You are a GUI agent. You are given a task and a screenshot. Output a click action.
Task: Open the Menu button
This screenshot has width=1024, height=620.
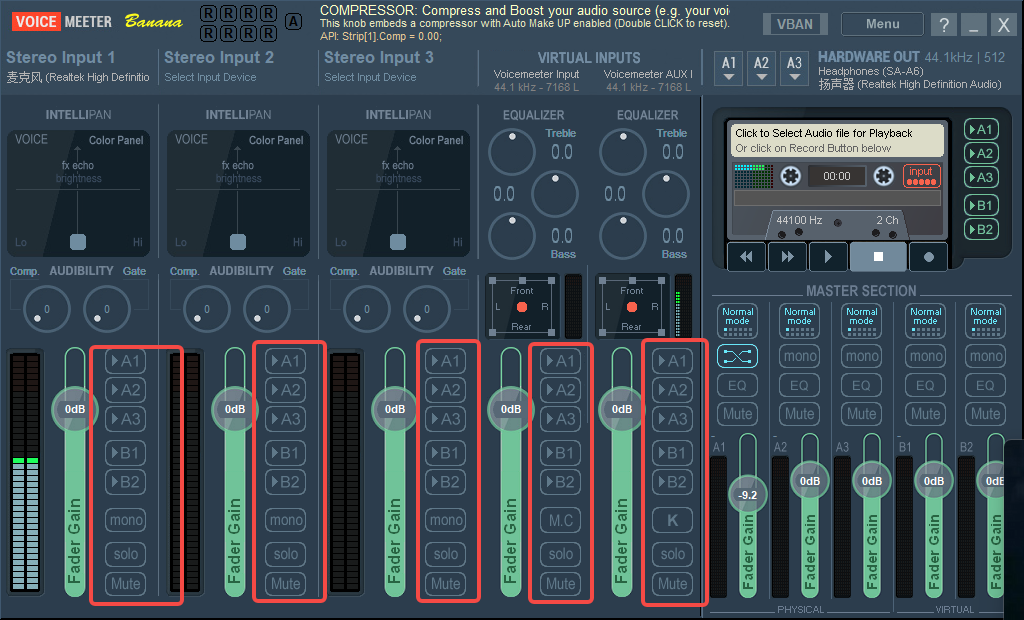coord(882,24)
